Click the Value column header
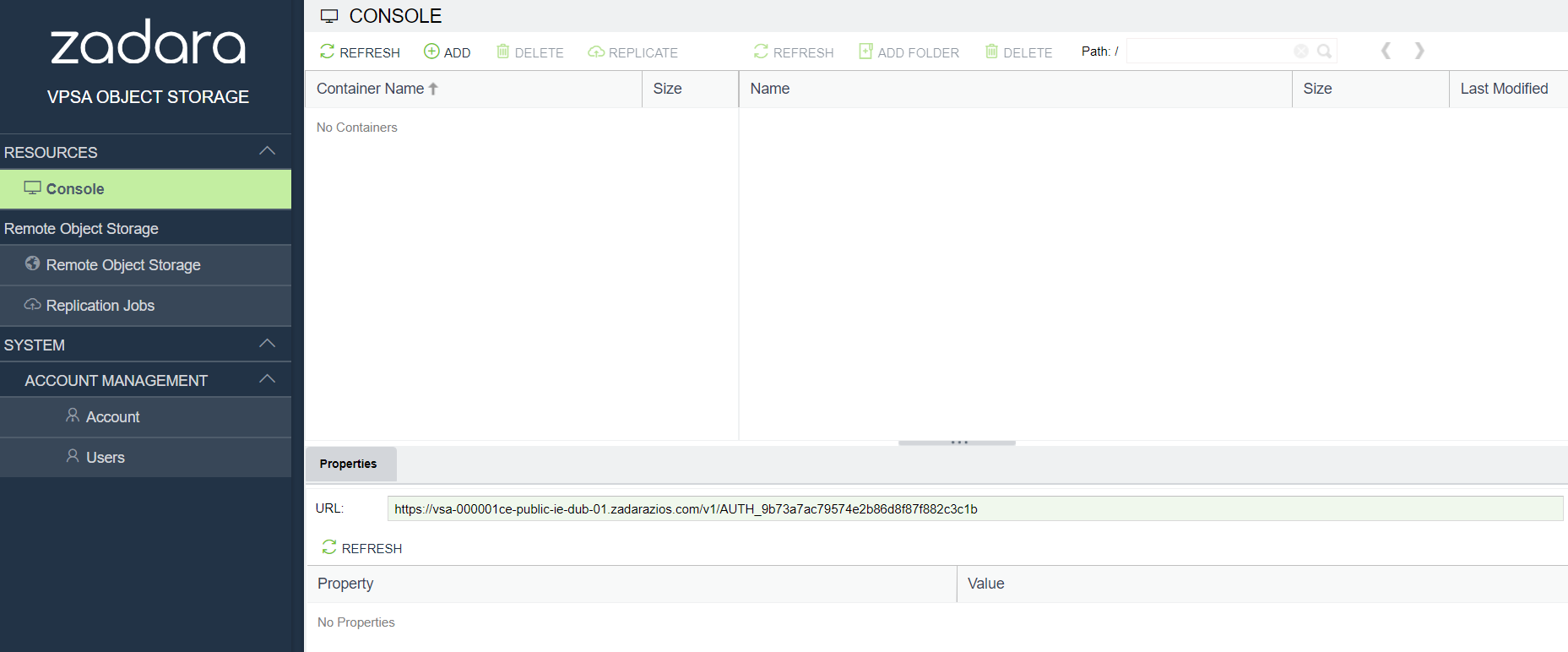This screenshot has width=1568, height=652. click(1262, 584)
